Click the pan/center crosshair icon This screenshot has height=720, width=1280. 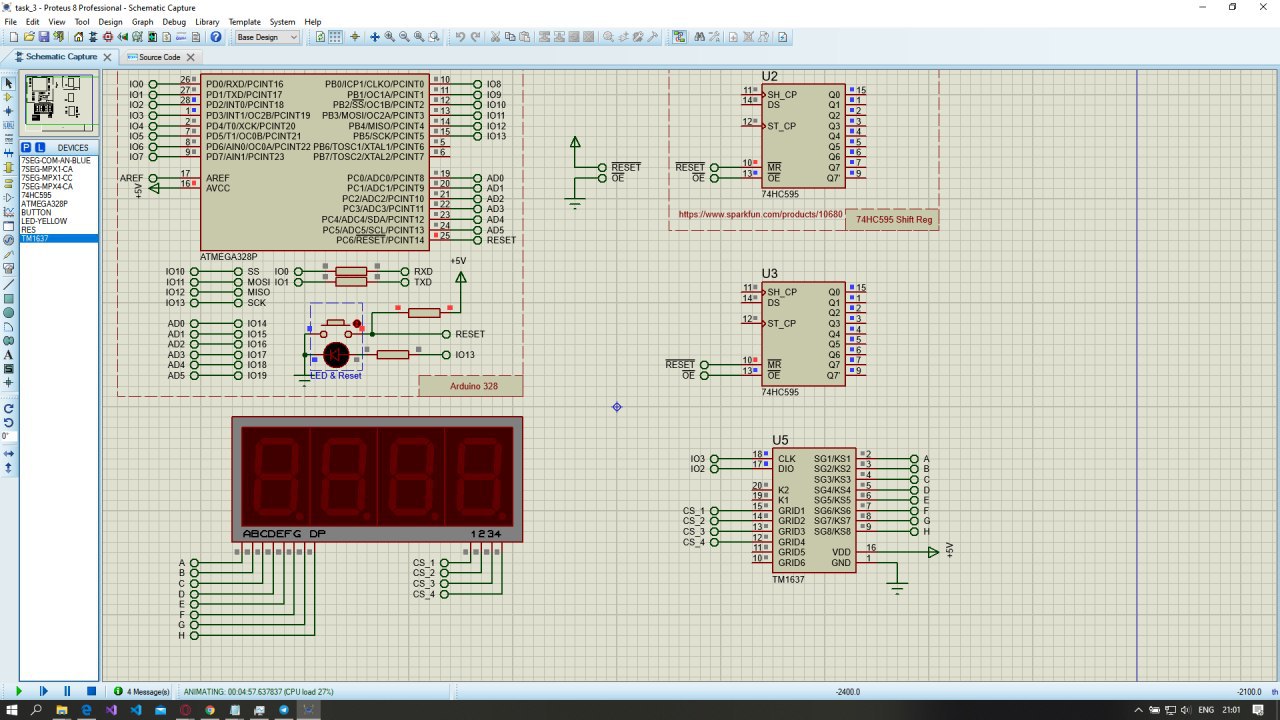click(375, 37)
